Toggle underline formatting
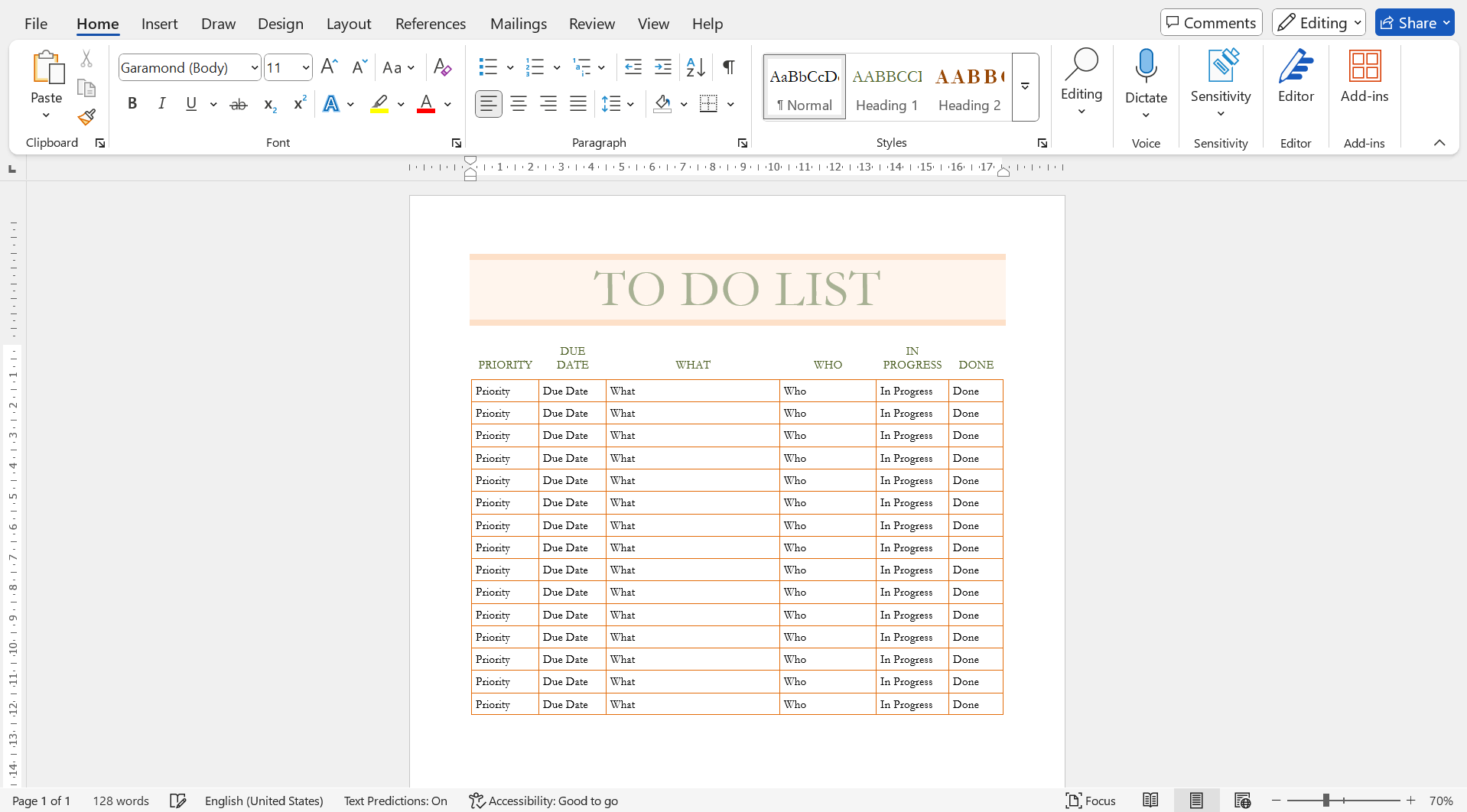The height and width of the screenshot is (812, 1467). (190, 103)
